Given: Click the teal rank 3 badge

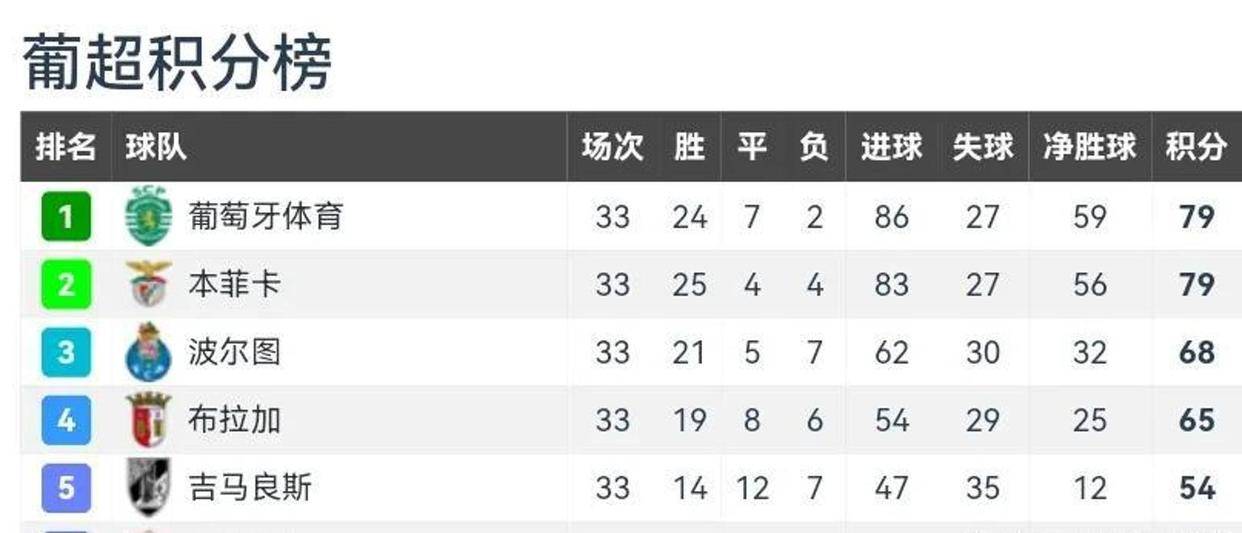Looking at the screenshot, I should (66, 352).
